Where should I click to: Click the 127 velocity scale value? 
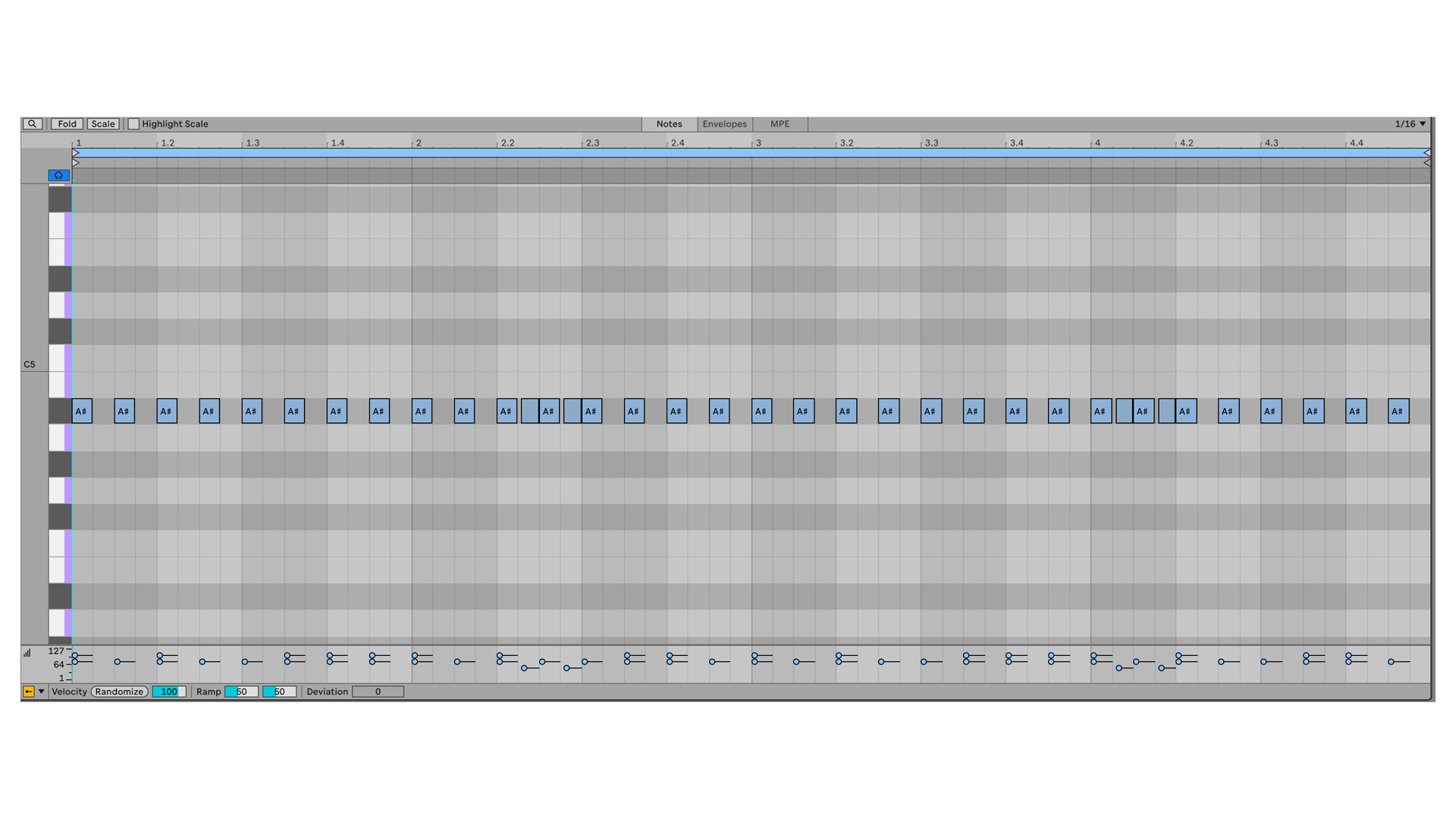(56, 651)
